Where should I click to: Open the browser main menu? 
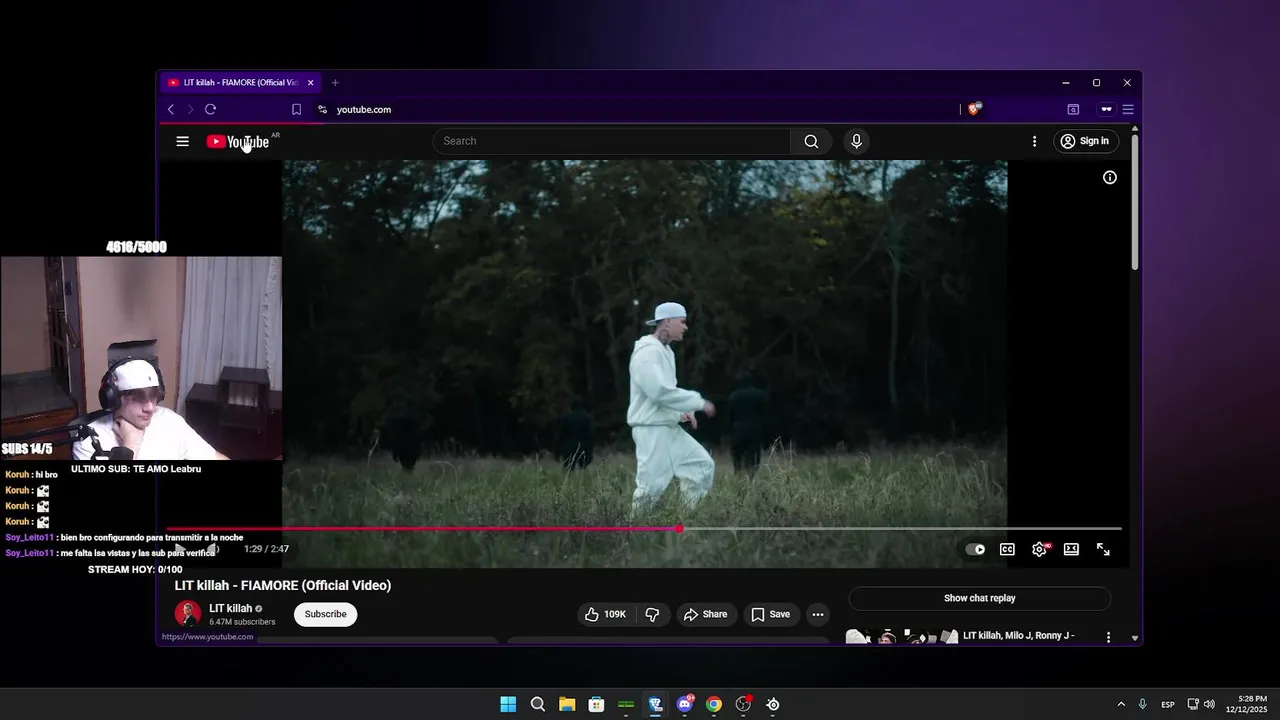click(1128, 109)
